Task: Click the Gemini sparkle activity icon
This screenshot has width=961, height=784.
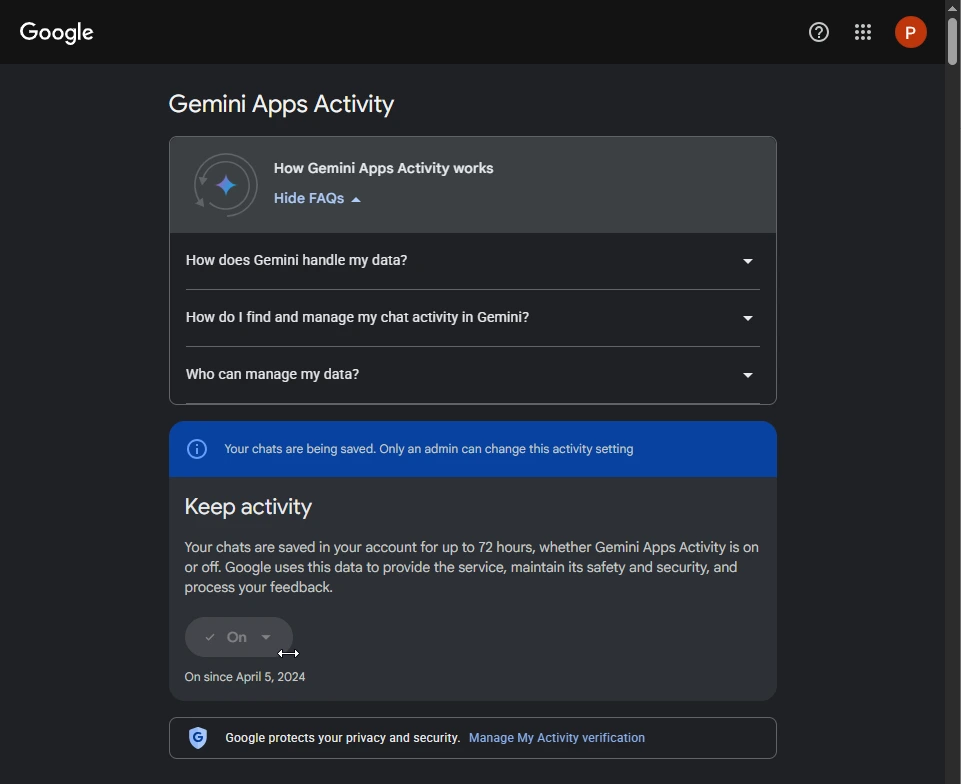Action: 226,185
